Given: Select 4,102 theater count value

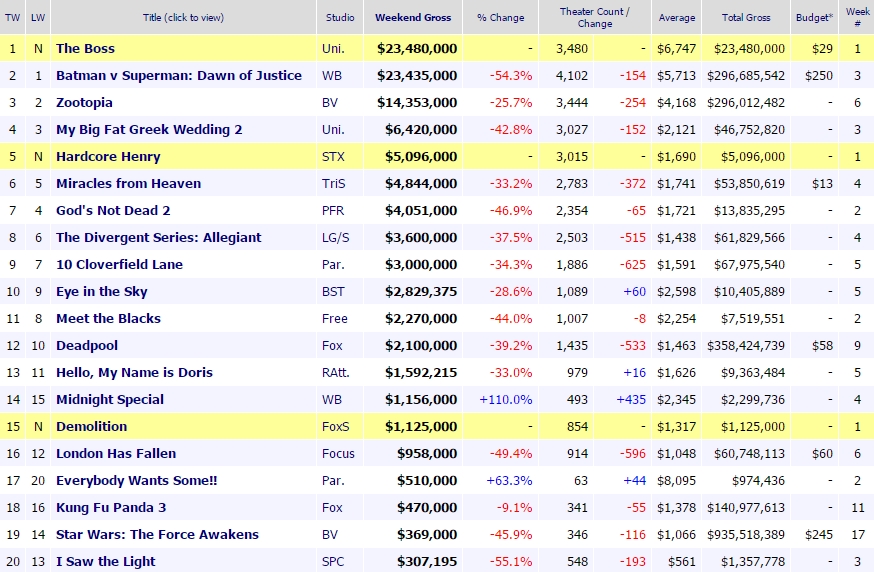Looking at the screenshot, I should [572, 75].
